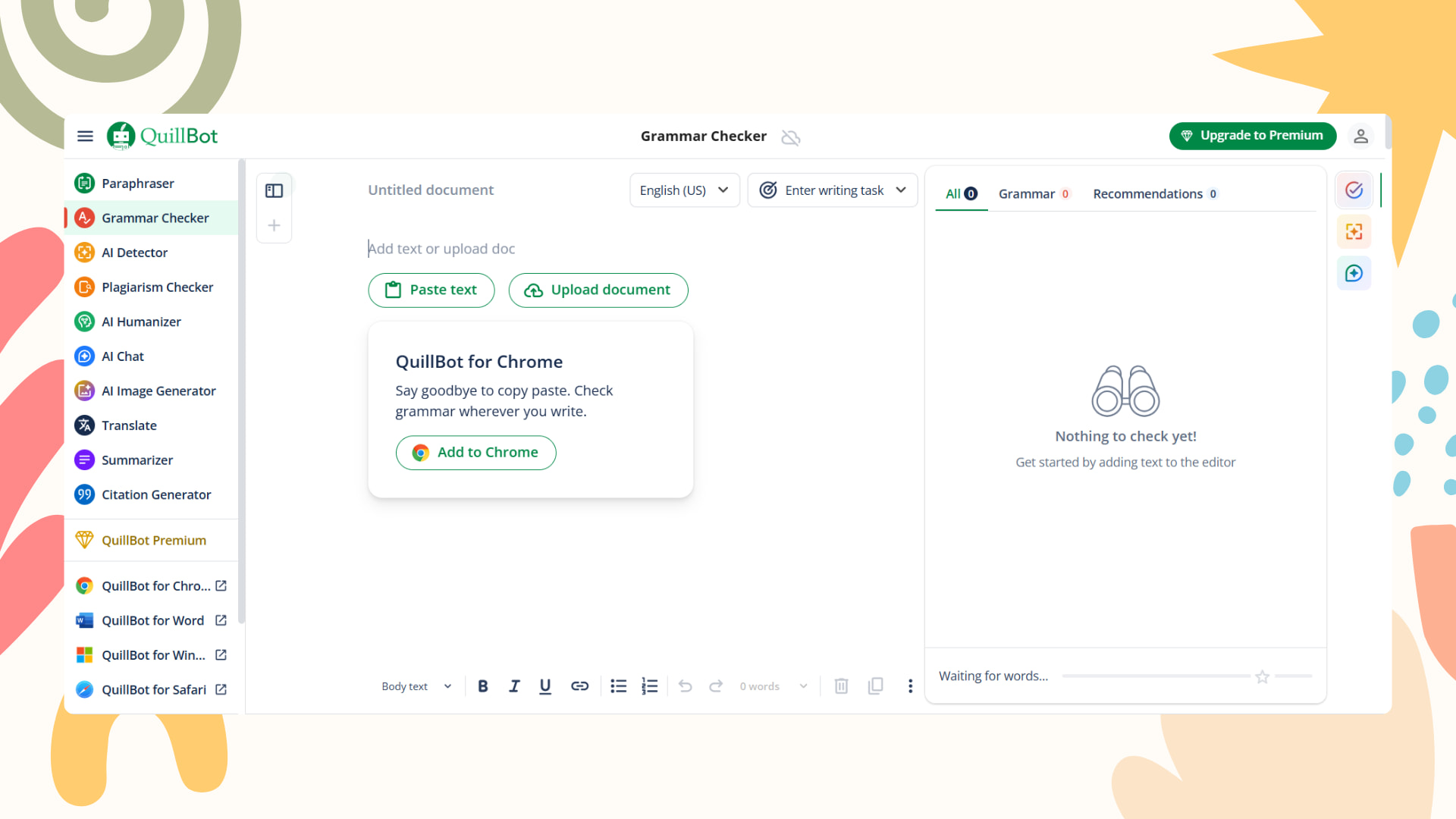Toggle the document sidebar panel icon

click(x=274, y=191)
